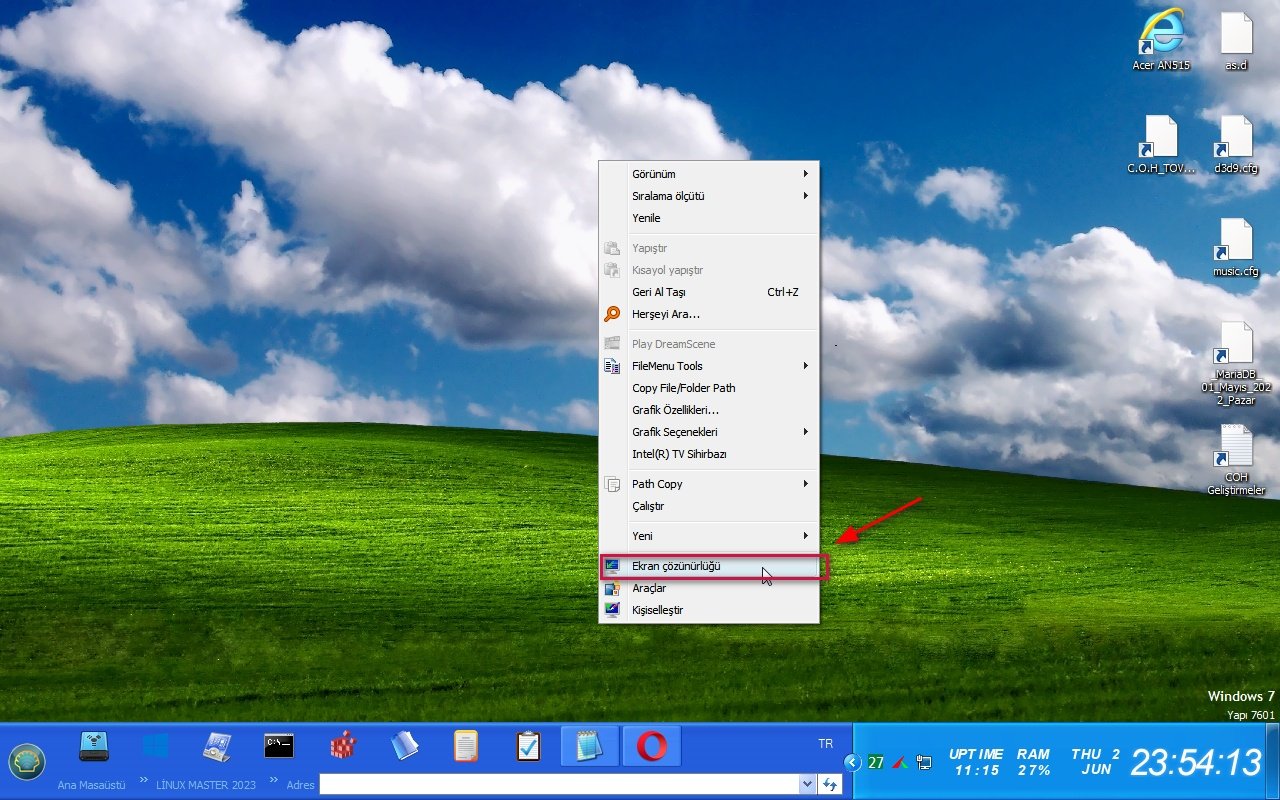This screenshot has width=1280, height=800.
Task: Click the blue Windows logo taskbar icon
Action: coord(155,746)
